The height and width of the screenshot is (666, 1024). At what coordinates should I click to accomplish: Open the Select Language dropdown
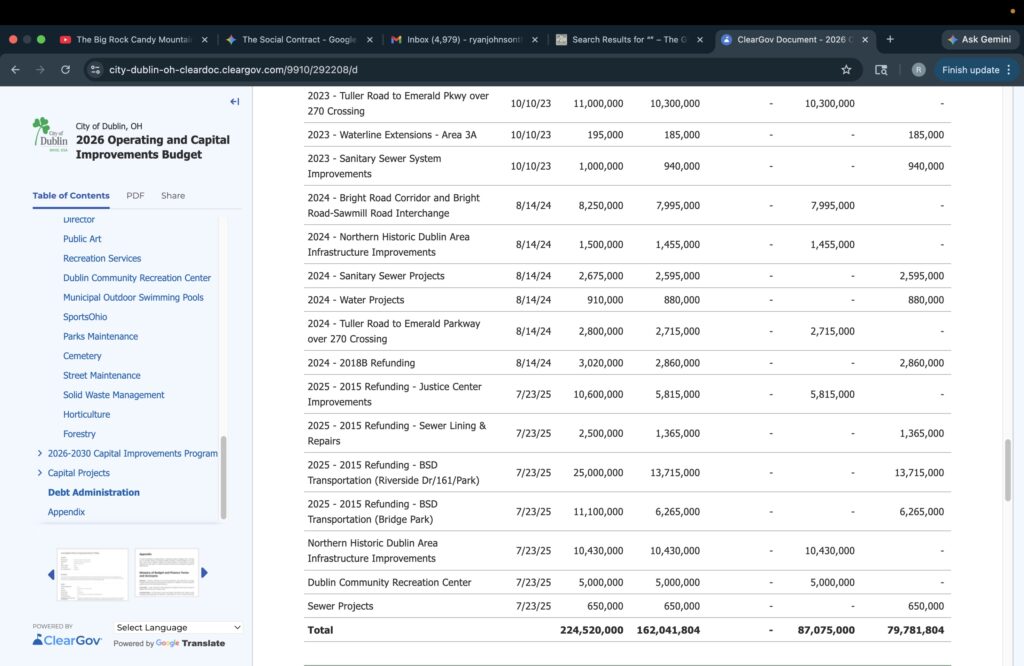pyautogui.click(x=178, y=628)
